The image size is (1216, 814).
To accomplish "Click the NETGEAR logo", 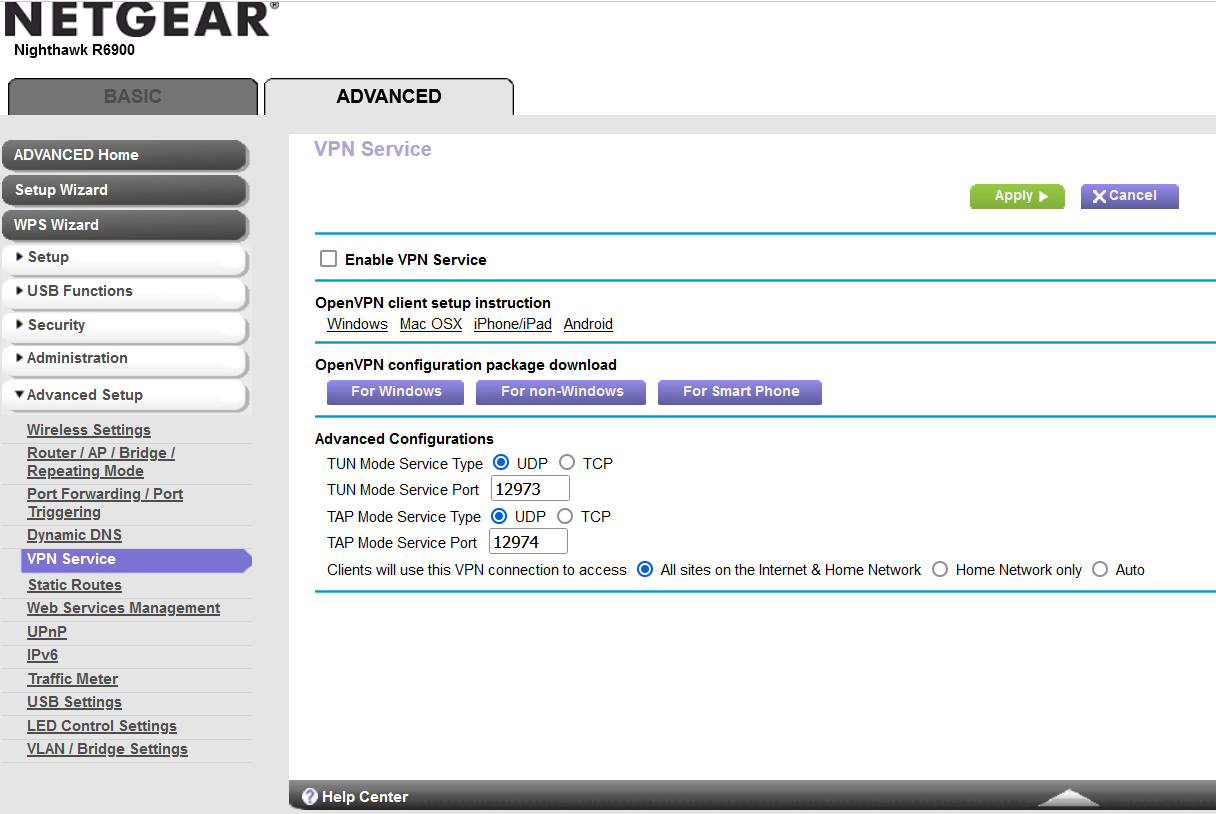I will 135,22.
